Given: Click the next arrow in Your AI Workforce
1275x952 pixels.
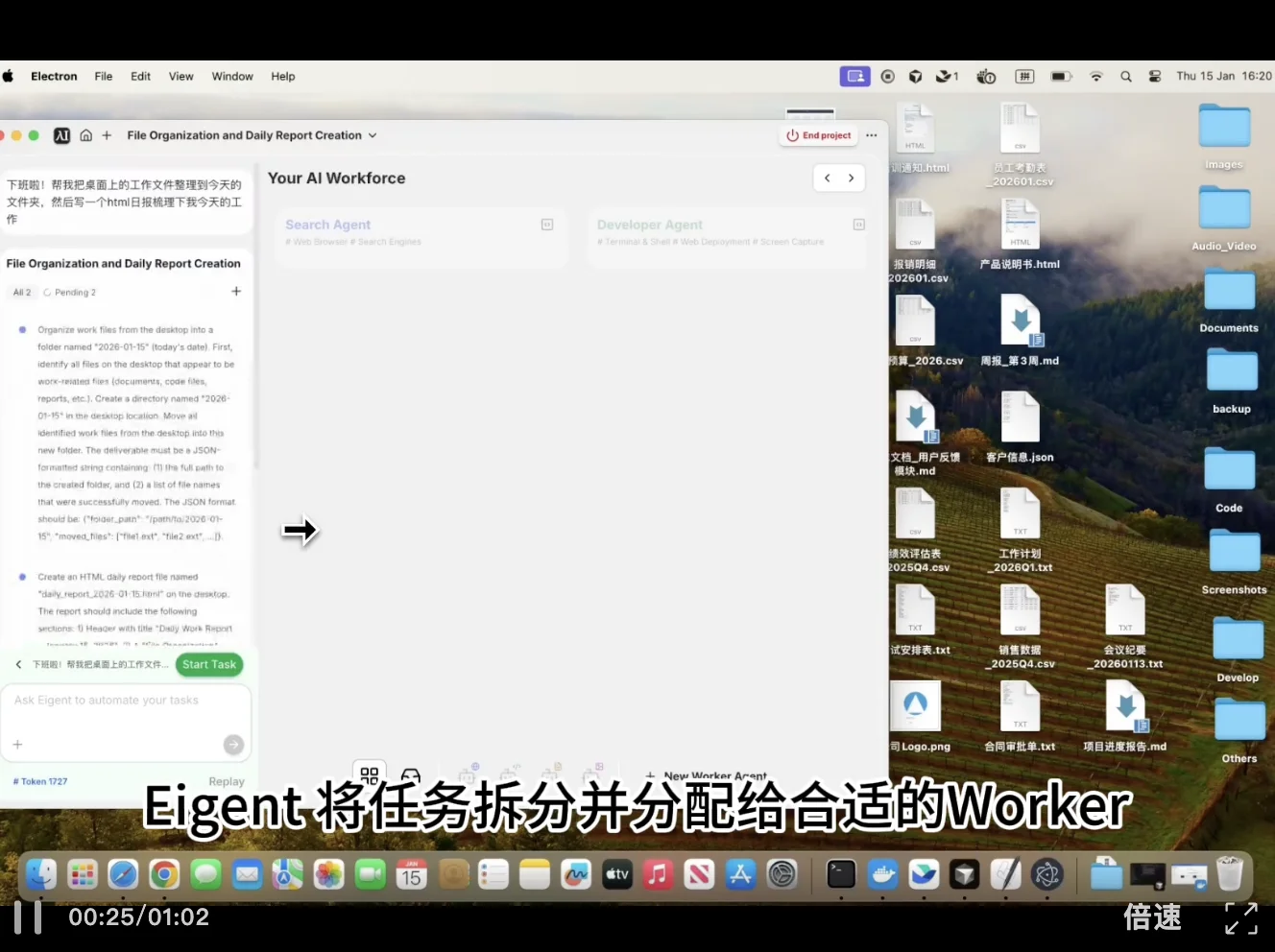Looking at the screenshot, I should 851,178.
